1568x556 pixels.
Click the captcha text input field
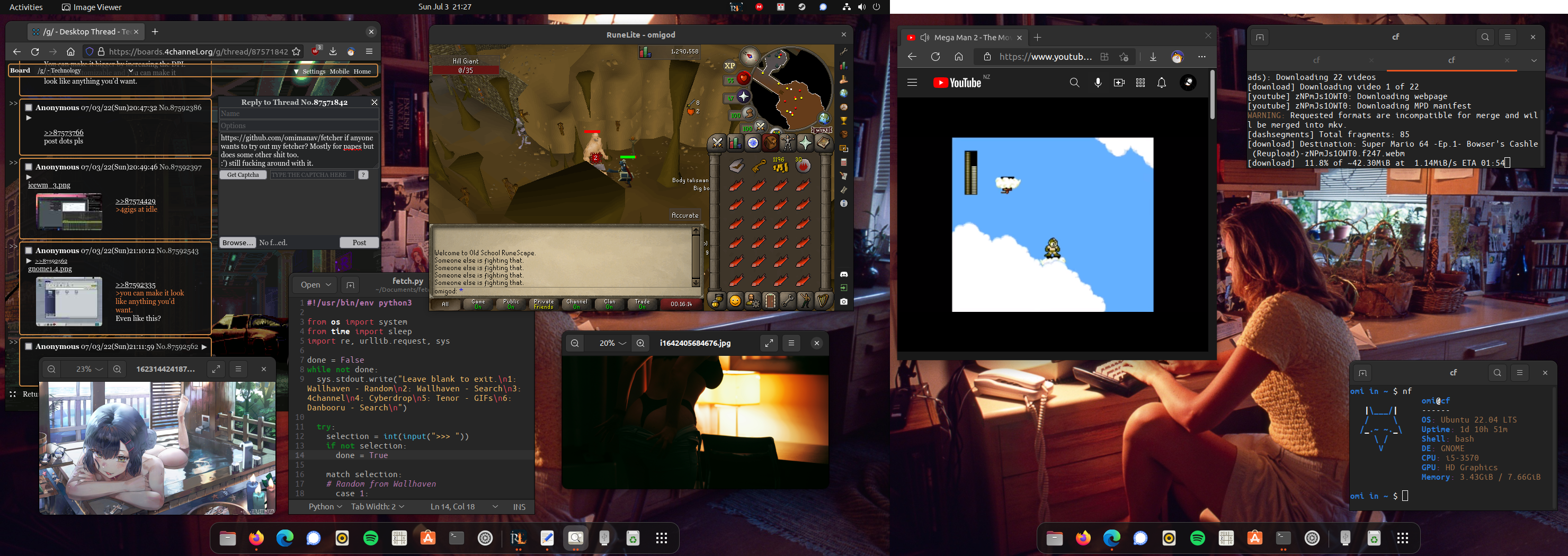point(312,175)
